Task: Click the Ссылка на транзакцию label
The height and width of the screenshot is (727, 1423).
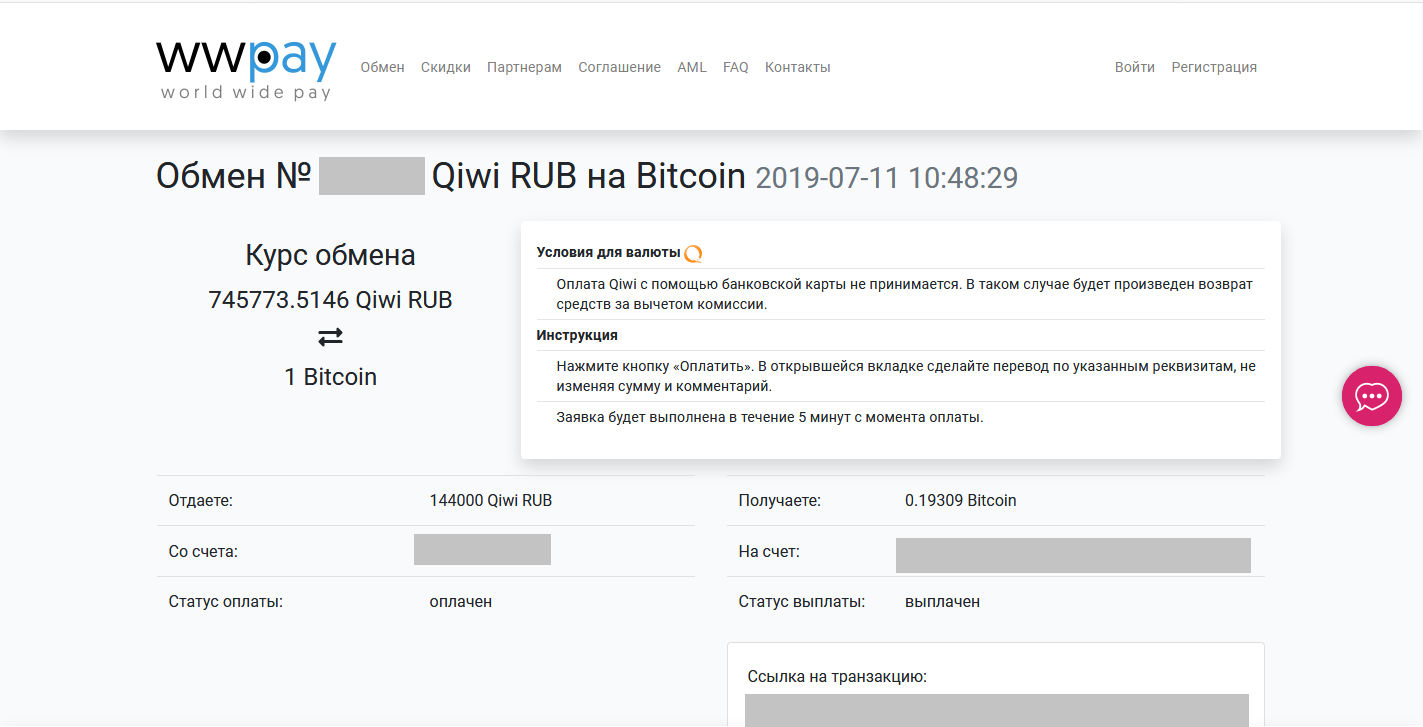Action: (837, 677)
